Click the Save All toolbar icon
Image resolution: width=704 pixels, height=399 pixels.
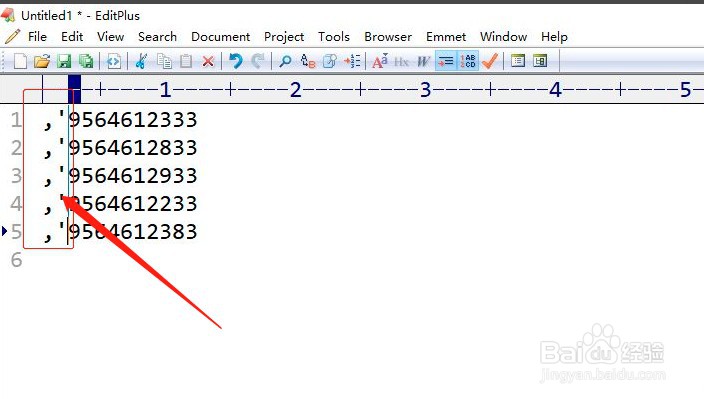tap(86, 61)
